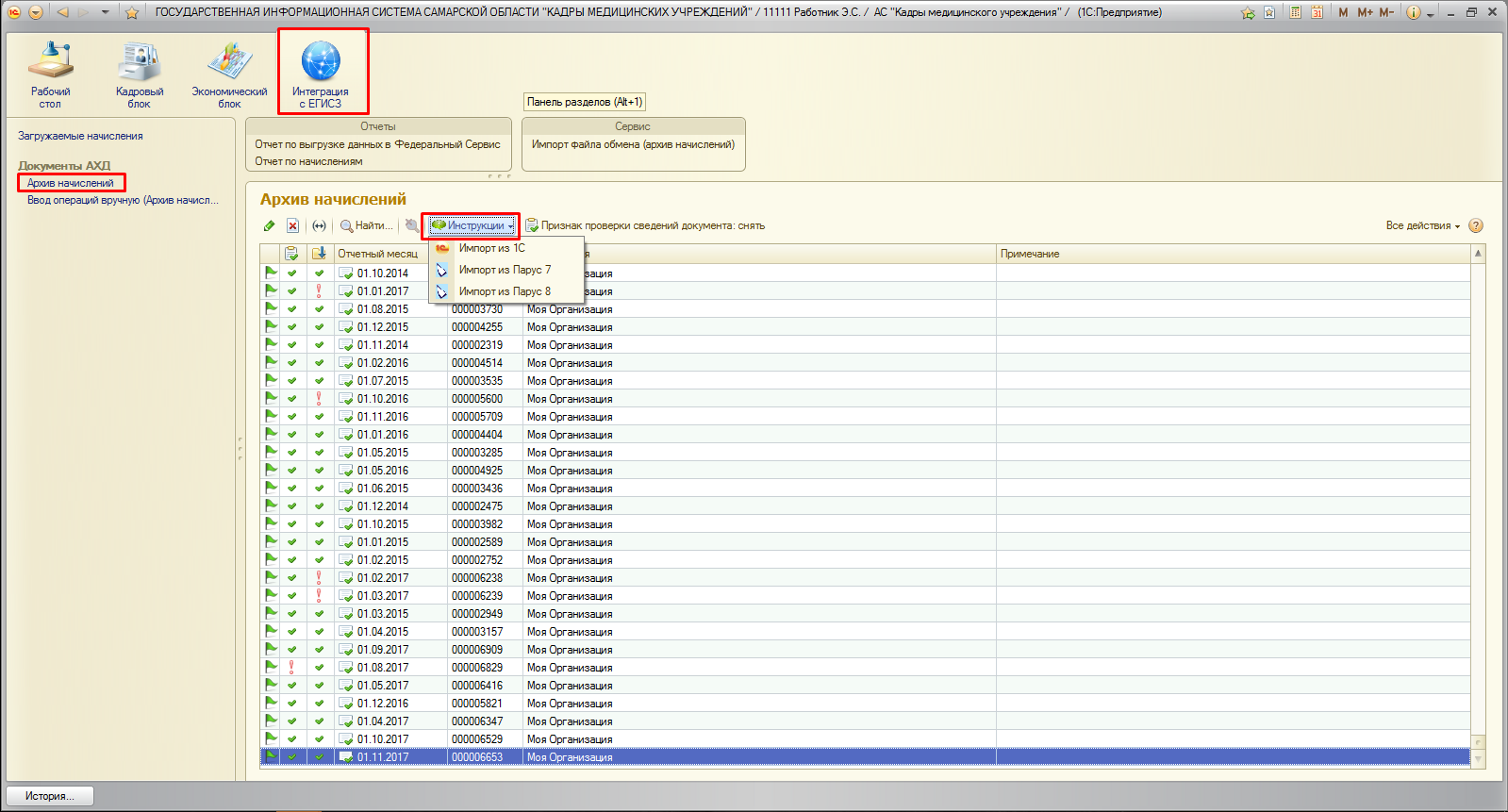Click the green pencil edit icon
Screen dimensions: 1508x812
click(x=270, y=226)
